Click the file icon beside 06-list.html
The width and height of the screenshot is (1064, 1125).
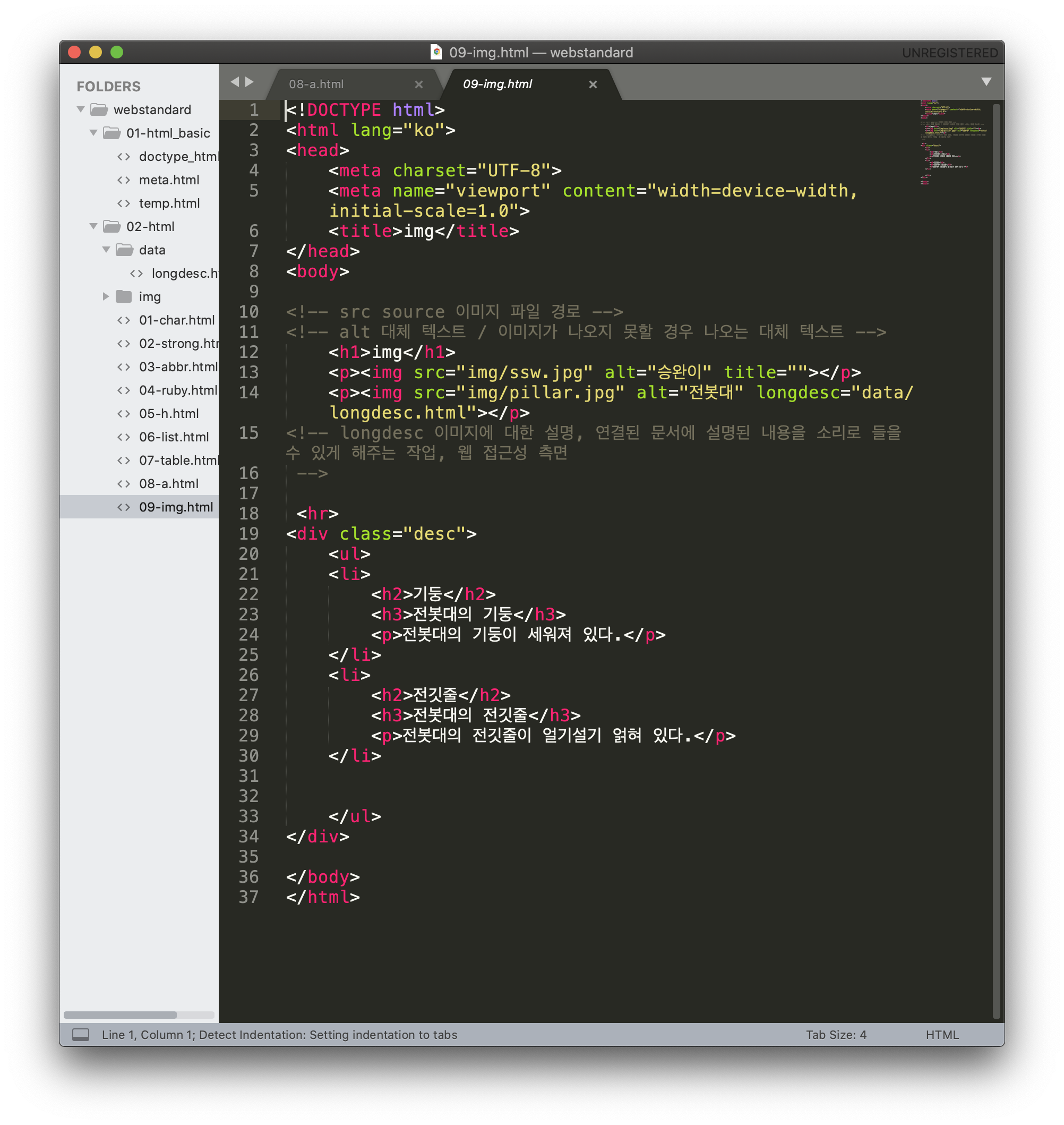[x=124, y=437]
